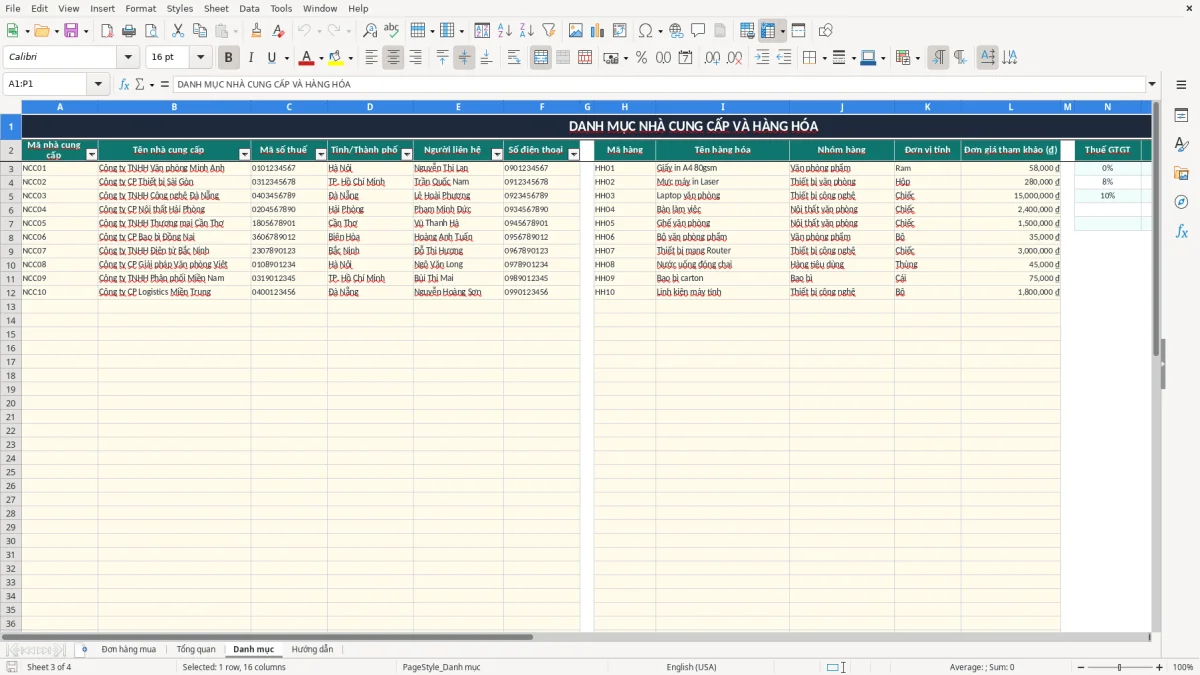Click the Name Box showing A1:P1
Screen dimensions: 1200x675
point(46,84)
